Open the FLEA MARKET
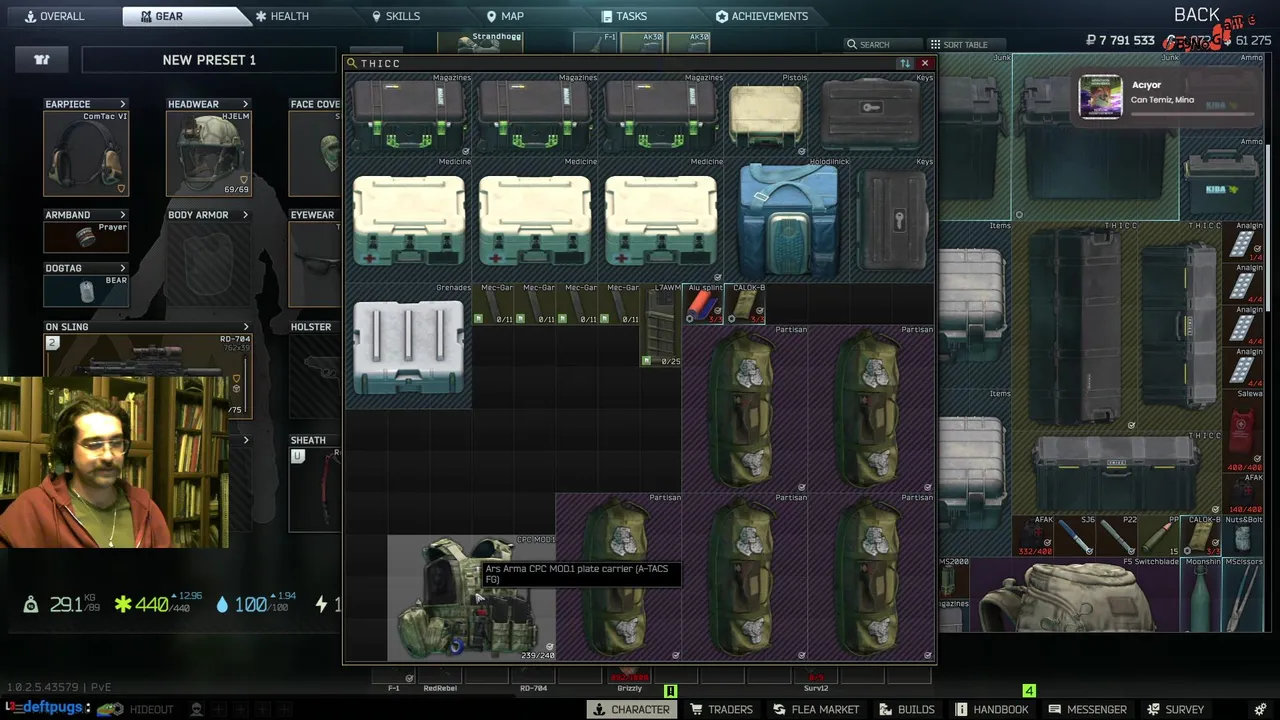Image resolution: width=1280 pixels, height=720 pixels. tap(816, 709)
